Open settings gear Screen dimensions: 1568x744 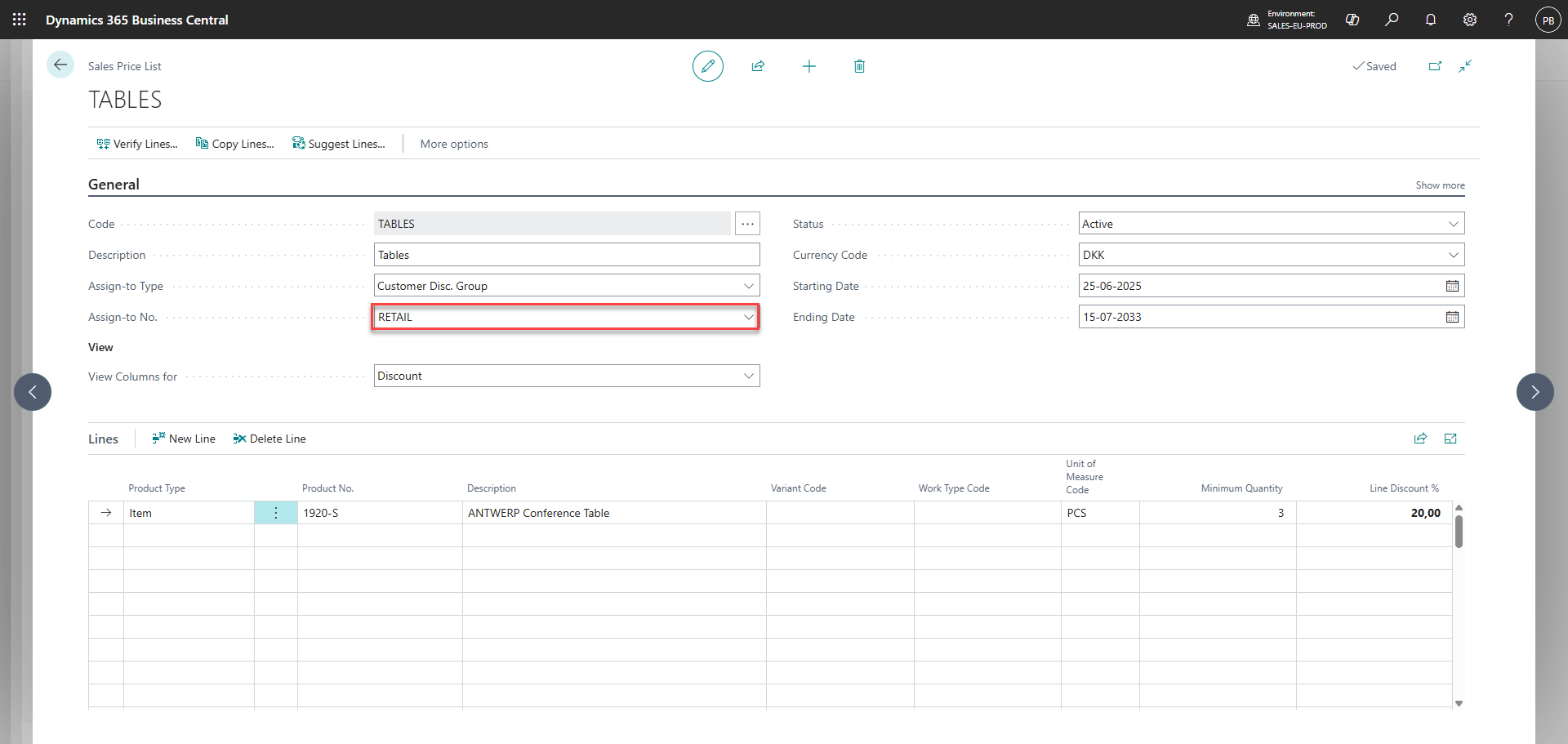(x=1470, y=20)
